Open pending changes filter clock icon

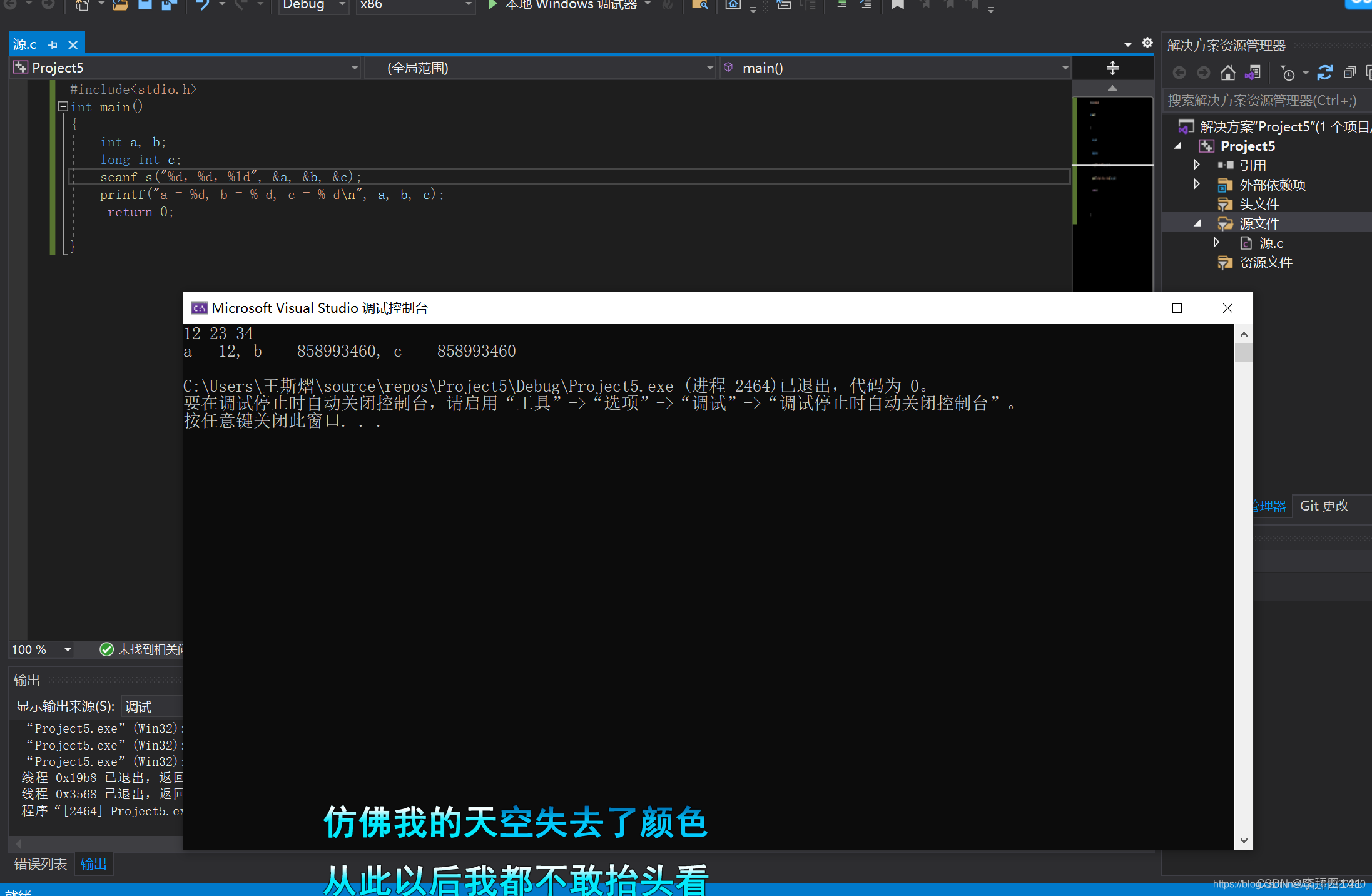1288,73
